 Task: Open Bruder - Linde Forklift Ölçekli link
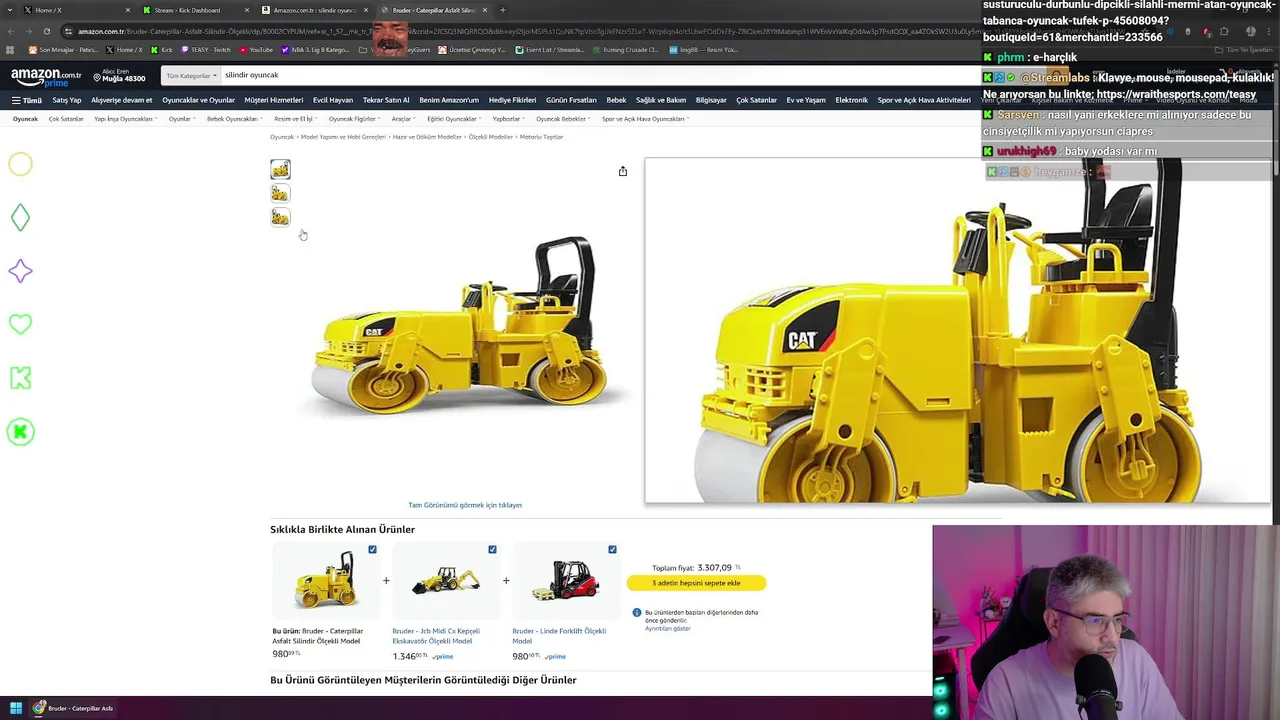pos(559,636)
